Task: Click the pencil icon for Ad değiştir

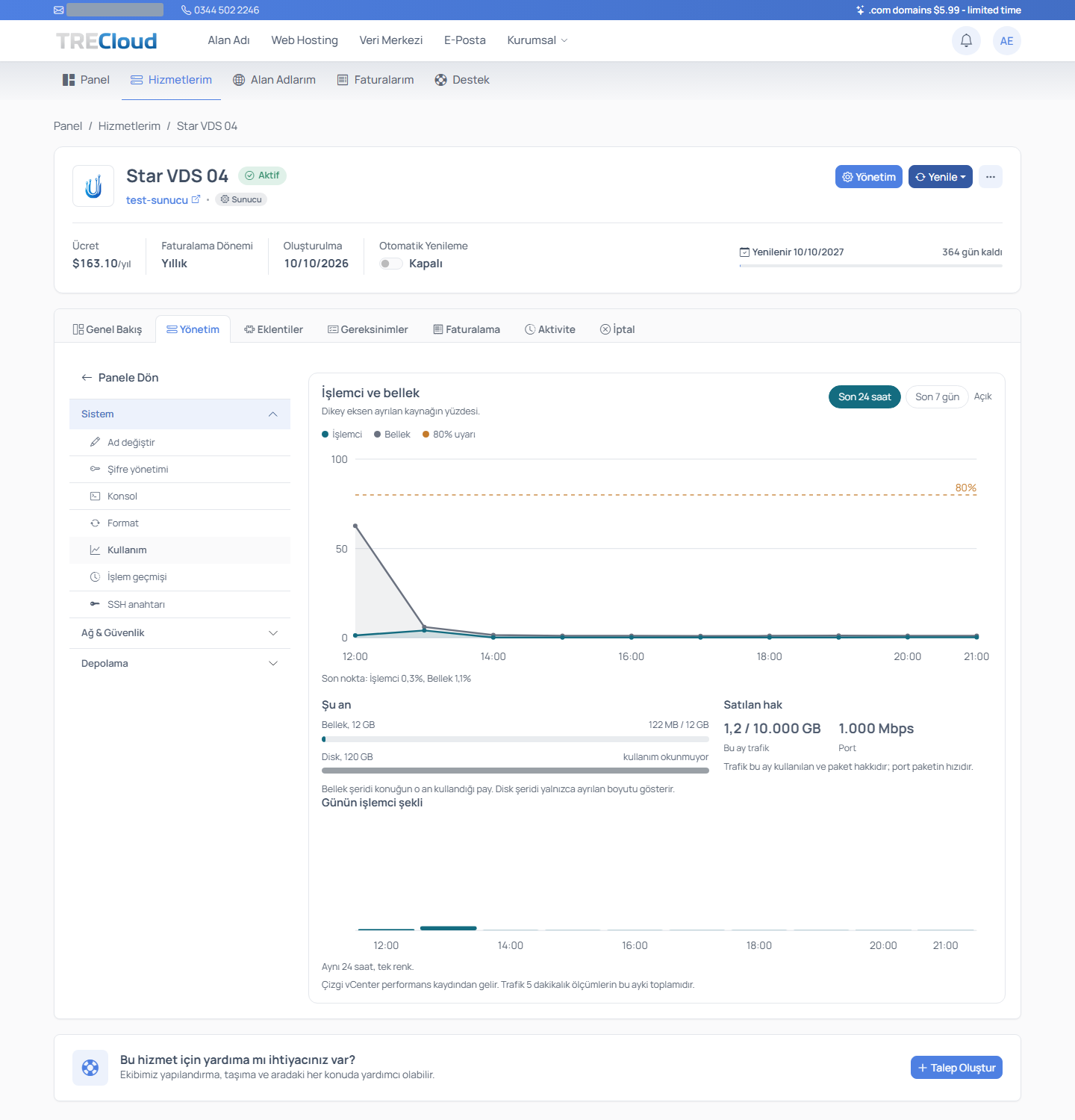Action: (x=95, y=442)
